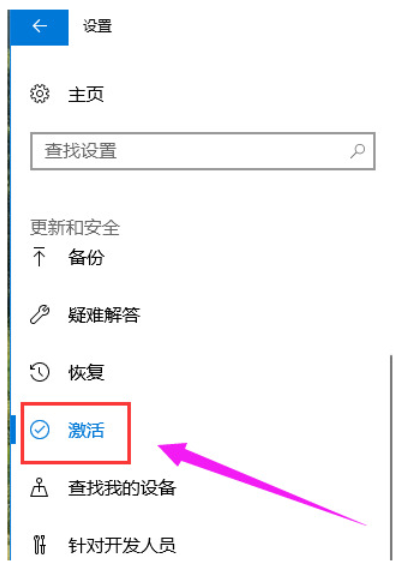Click the magnifier search icon
402x570 pixels.
click(x=358, y=151)
